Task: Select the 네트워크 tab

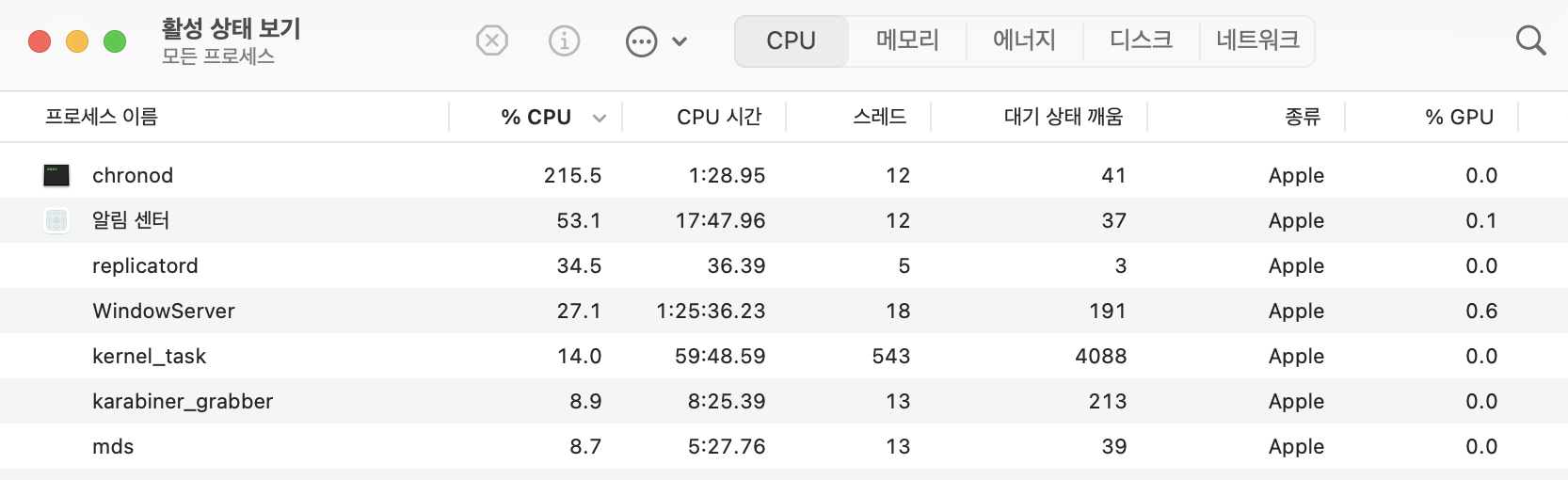Action: click(1257, 40)
